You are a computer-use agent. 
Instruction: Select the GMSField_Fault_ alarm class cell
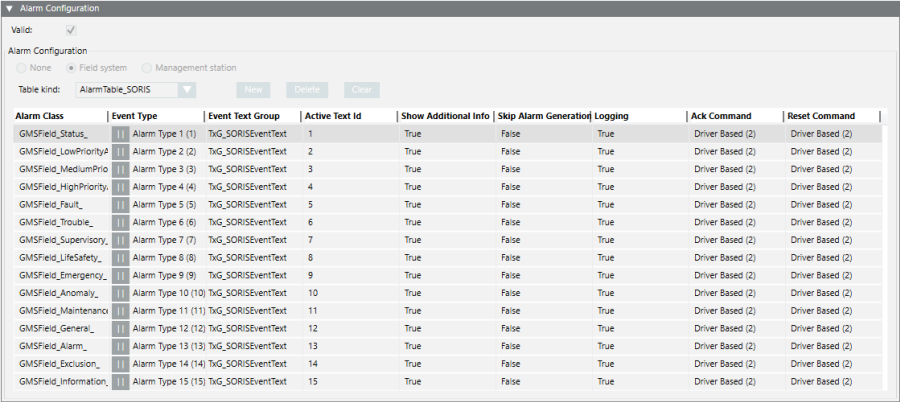[59, 204]
